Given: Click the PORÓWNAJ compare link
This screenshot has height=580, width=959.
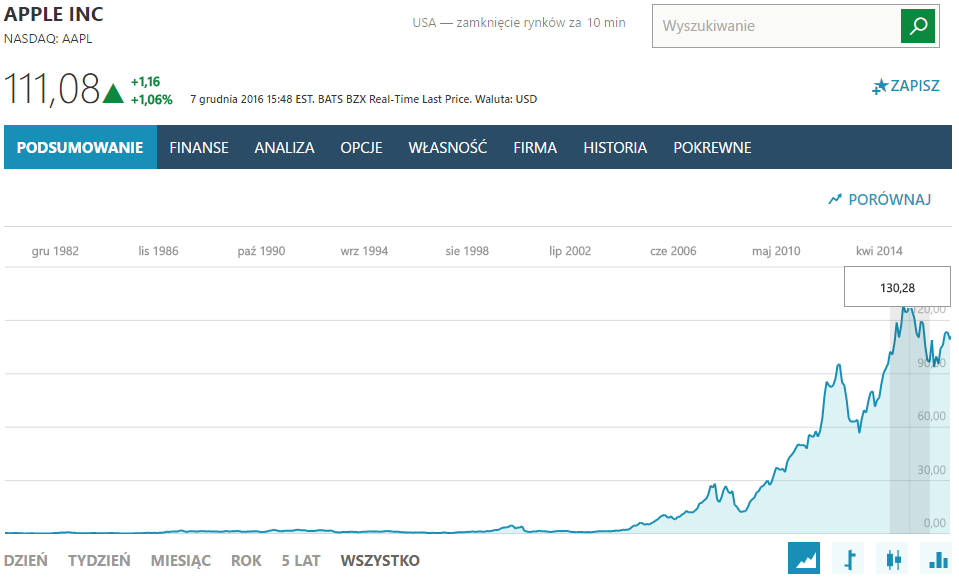Looking at the screenshot, I should coord(889,199).
